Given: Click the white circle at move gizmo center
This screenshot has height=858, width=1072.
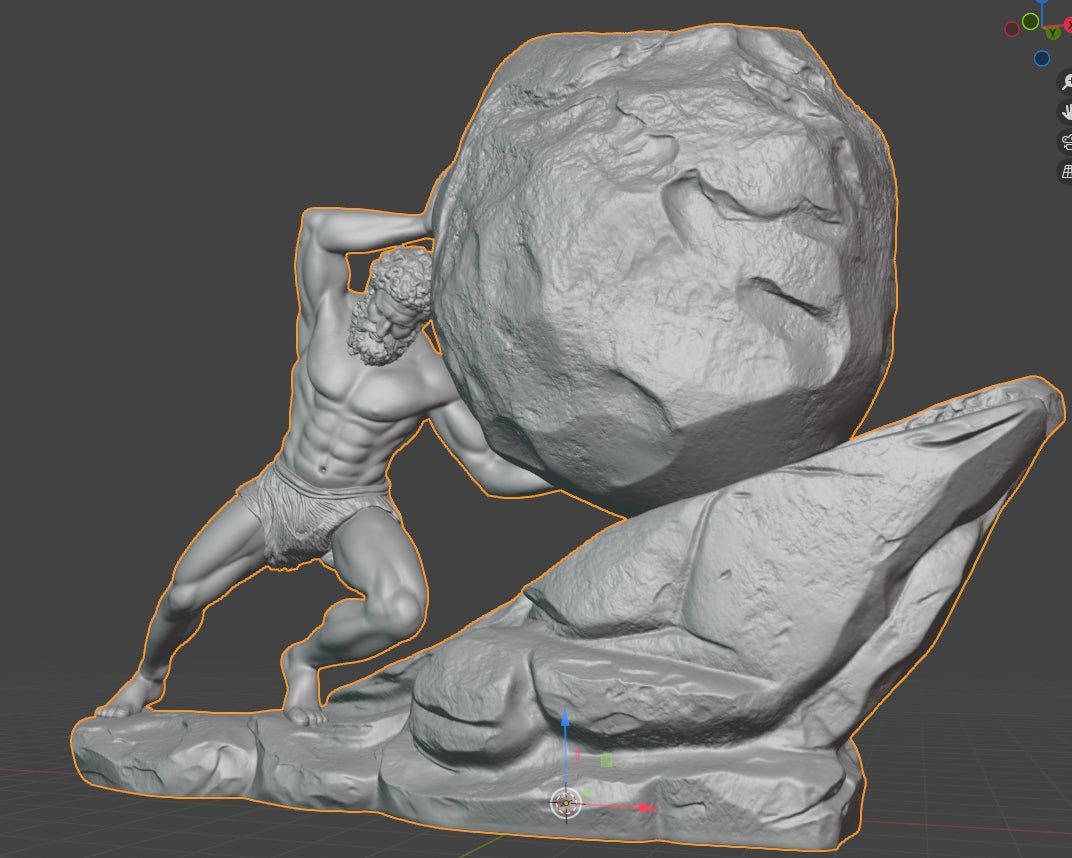Looking at the screenshot, I should (x=566, y=803).
